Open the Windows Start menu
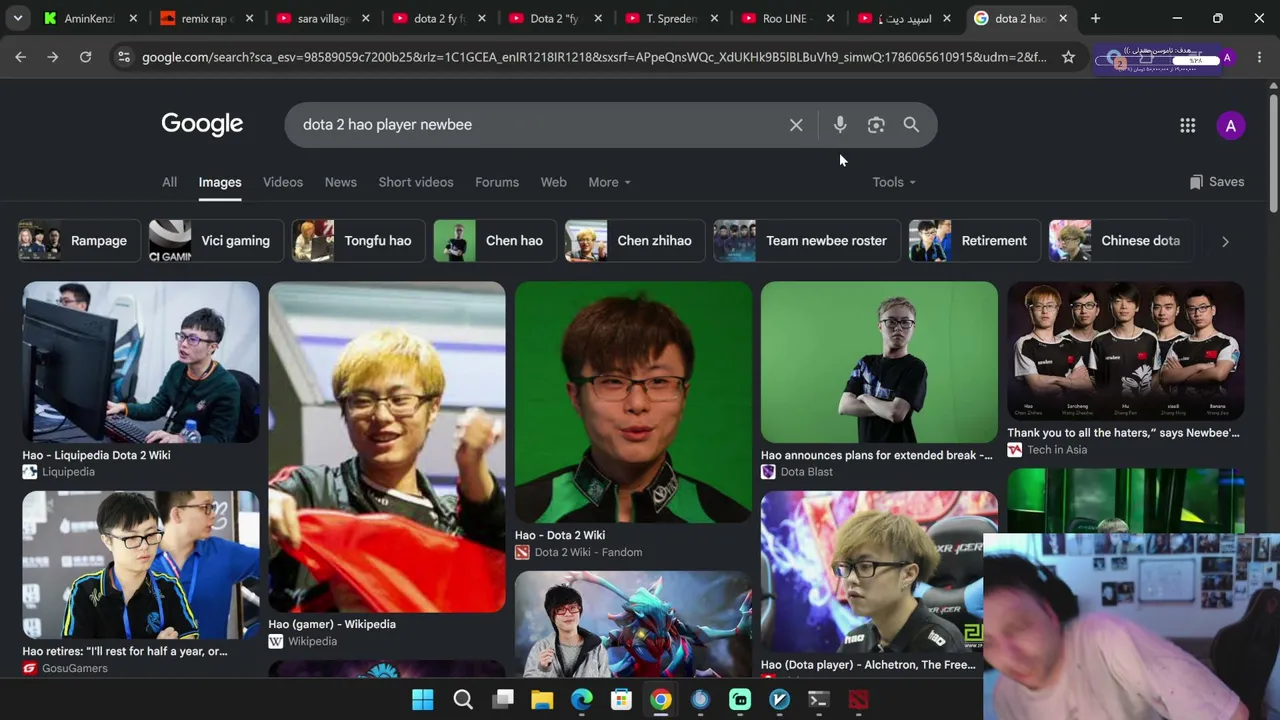This screenshot has height=720, width=1280. 423,700
